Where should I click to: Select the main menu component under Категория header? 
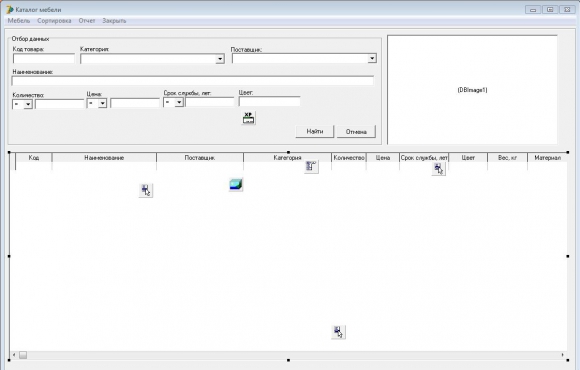(311, 166)
